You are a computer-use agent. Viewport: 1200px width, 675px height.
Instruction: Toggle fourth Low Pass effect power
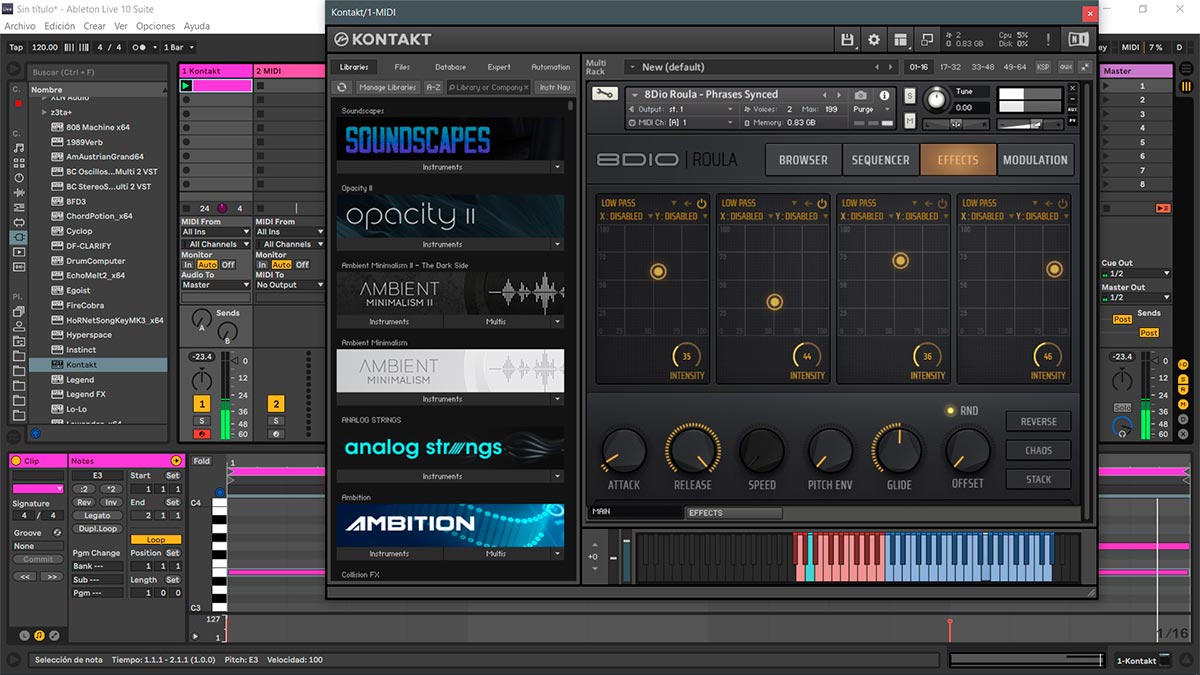pyautogui.click(x=1062, y=203)
